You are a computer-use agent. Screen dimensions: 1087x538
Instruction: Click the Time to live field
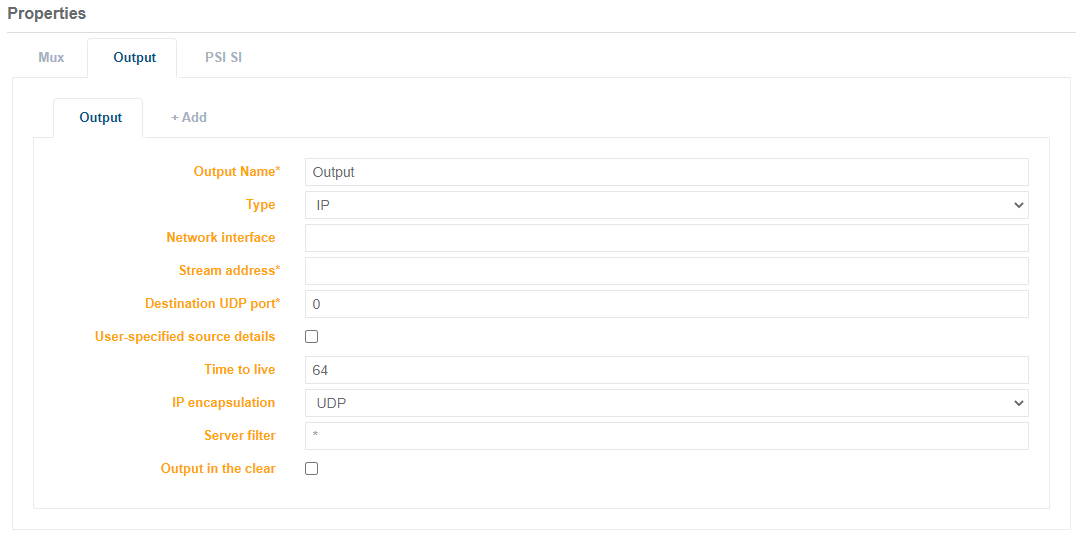point(666,370)
